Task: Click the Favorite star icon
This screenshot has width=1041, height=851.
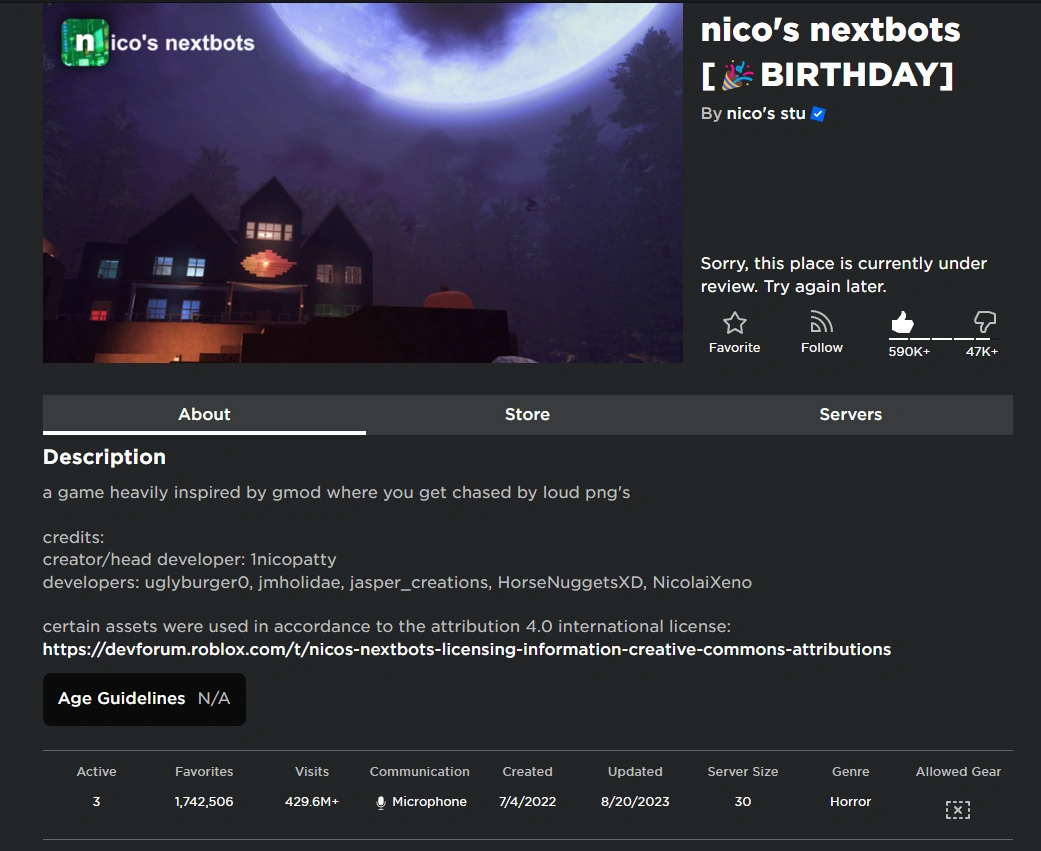Action: click(734, 323)
